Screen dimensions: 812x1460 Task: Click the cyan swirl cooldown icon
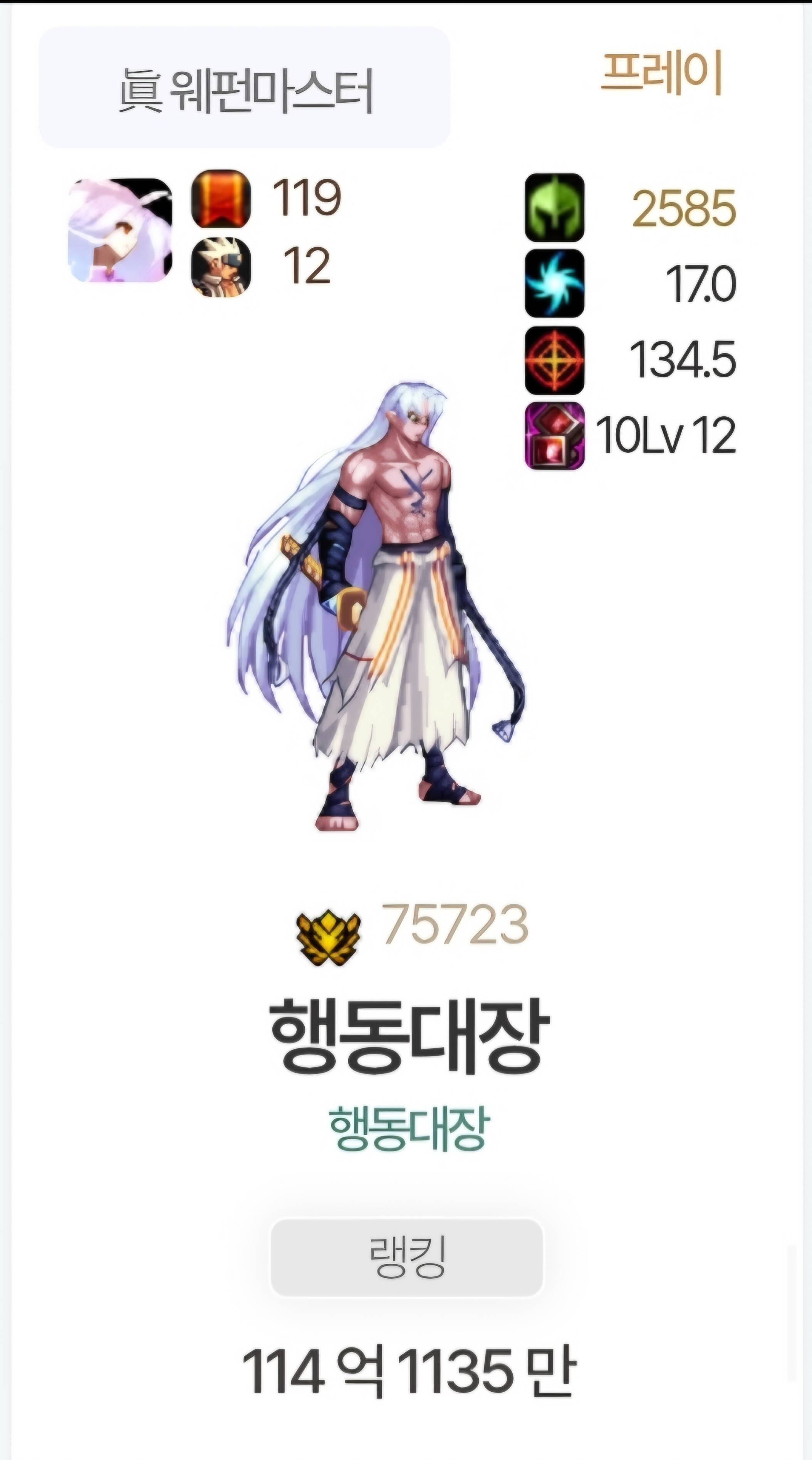pos(554,283)
